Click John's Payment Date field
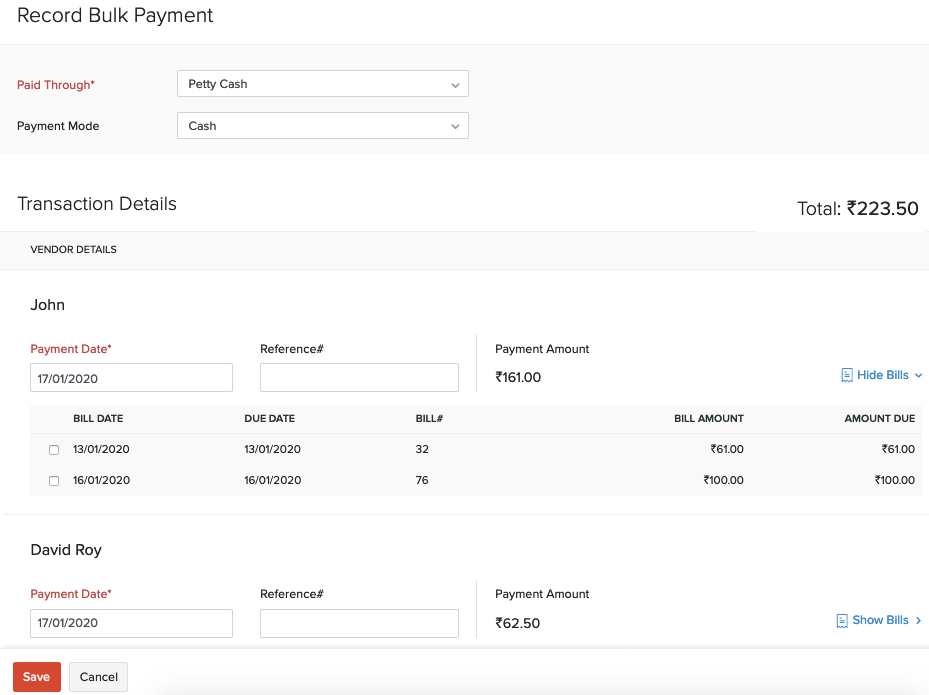 click(x=131, y=377)
